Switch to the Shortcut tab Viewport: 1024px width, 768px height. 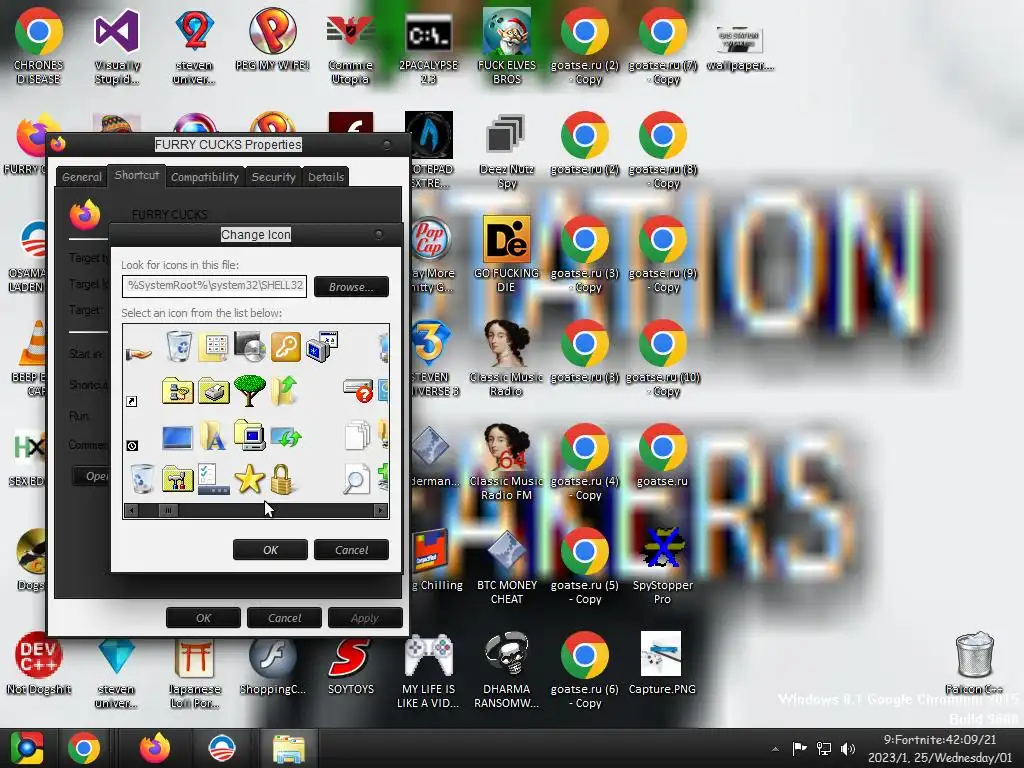click(x=136, y=175)
